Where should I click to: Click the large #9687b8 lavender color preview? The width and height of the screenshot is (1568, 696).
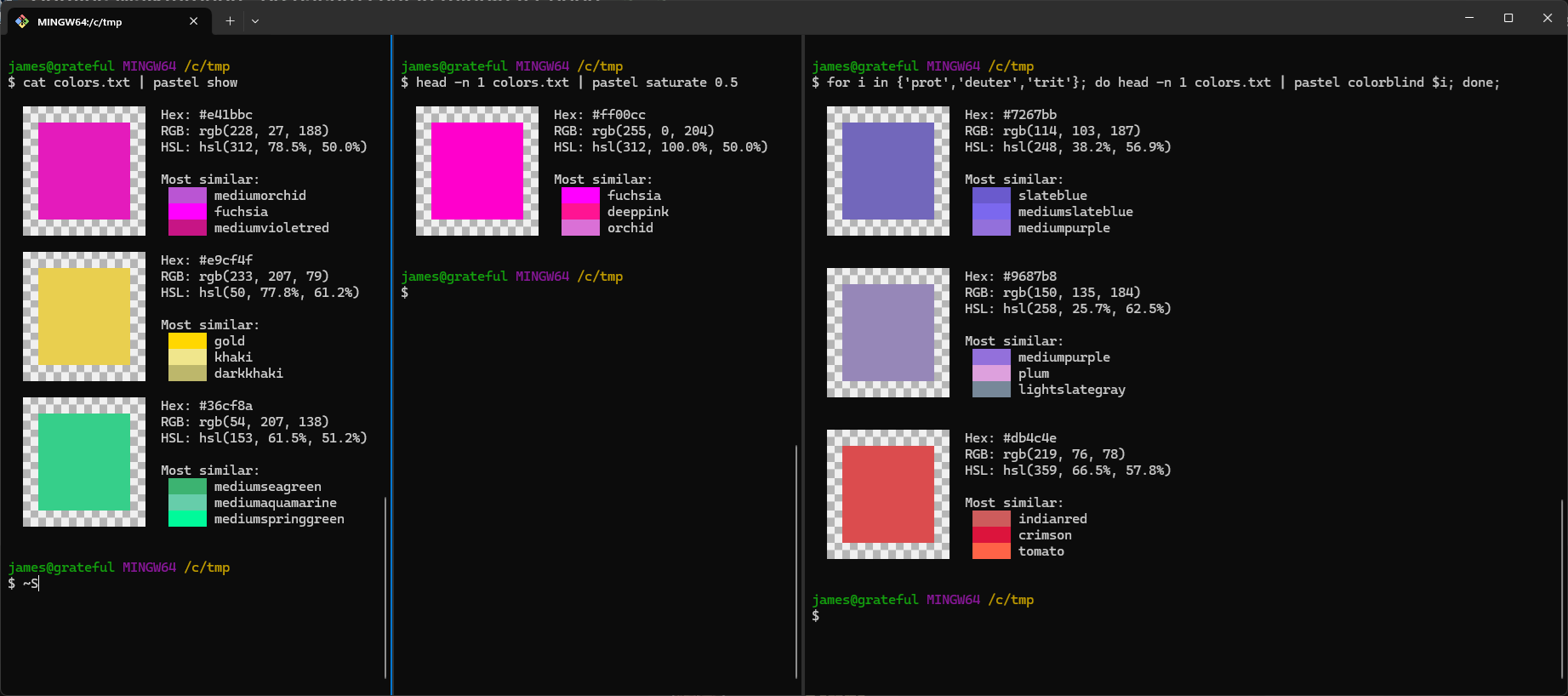click(x=888, y=333)
